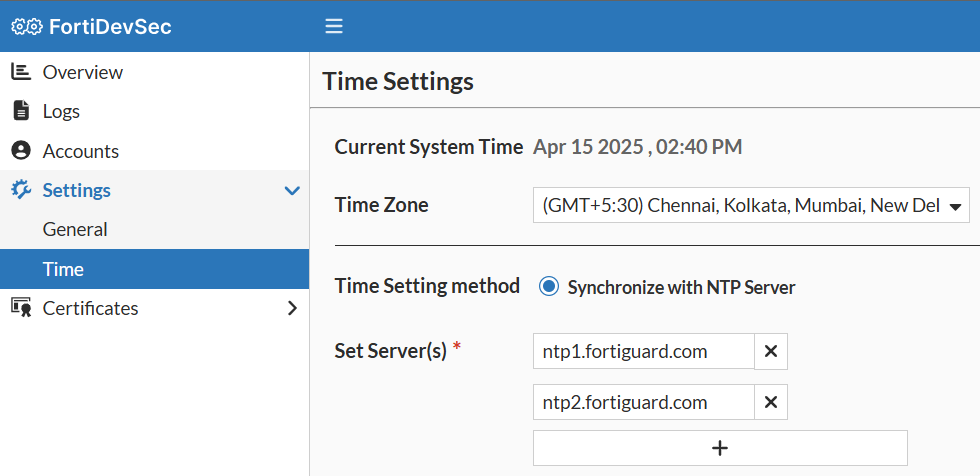Image resolution: width=980 pixels, height=476 pixels.
Task: Open Certificates in the sidebar
Action: pos(154,308)
